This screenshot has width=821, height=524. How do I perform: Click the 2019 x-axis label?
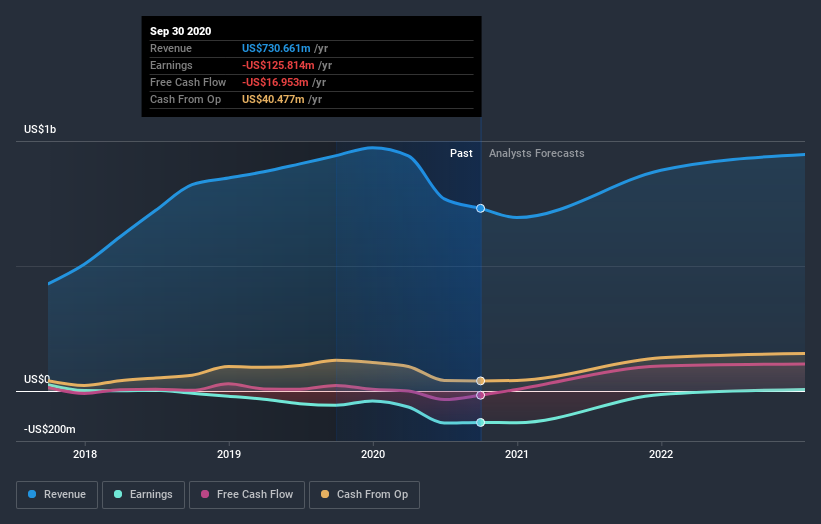pyautogui.click(x=229, y=454)
